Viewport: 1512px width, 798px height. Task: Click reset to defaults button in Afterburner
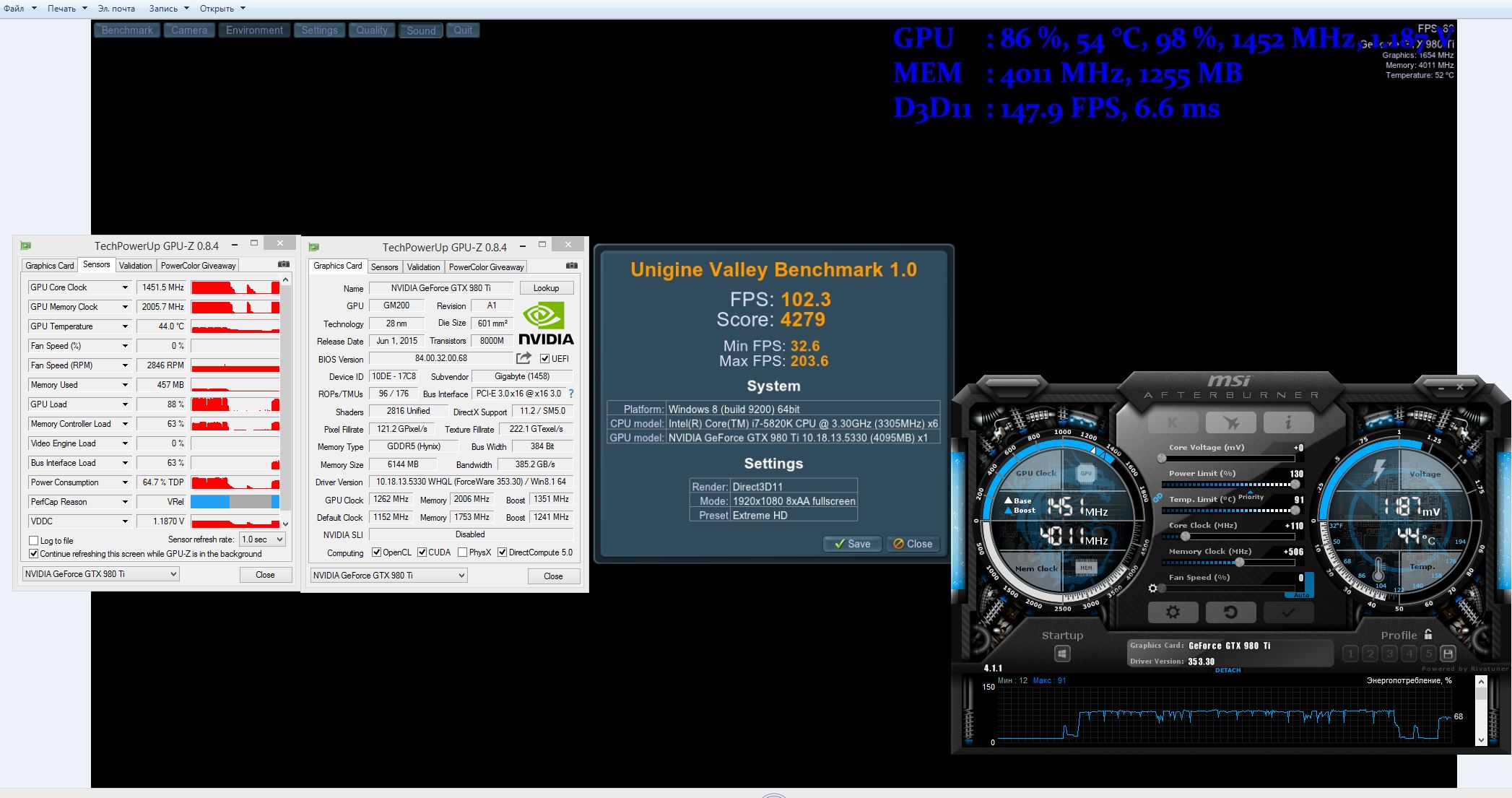[x=1230, y=612]
